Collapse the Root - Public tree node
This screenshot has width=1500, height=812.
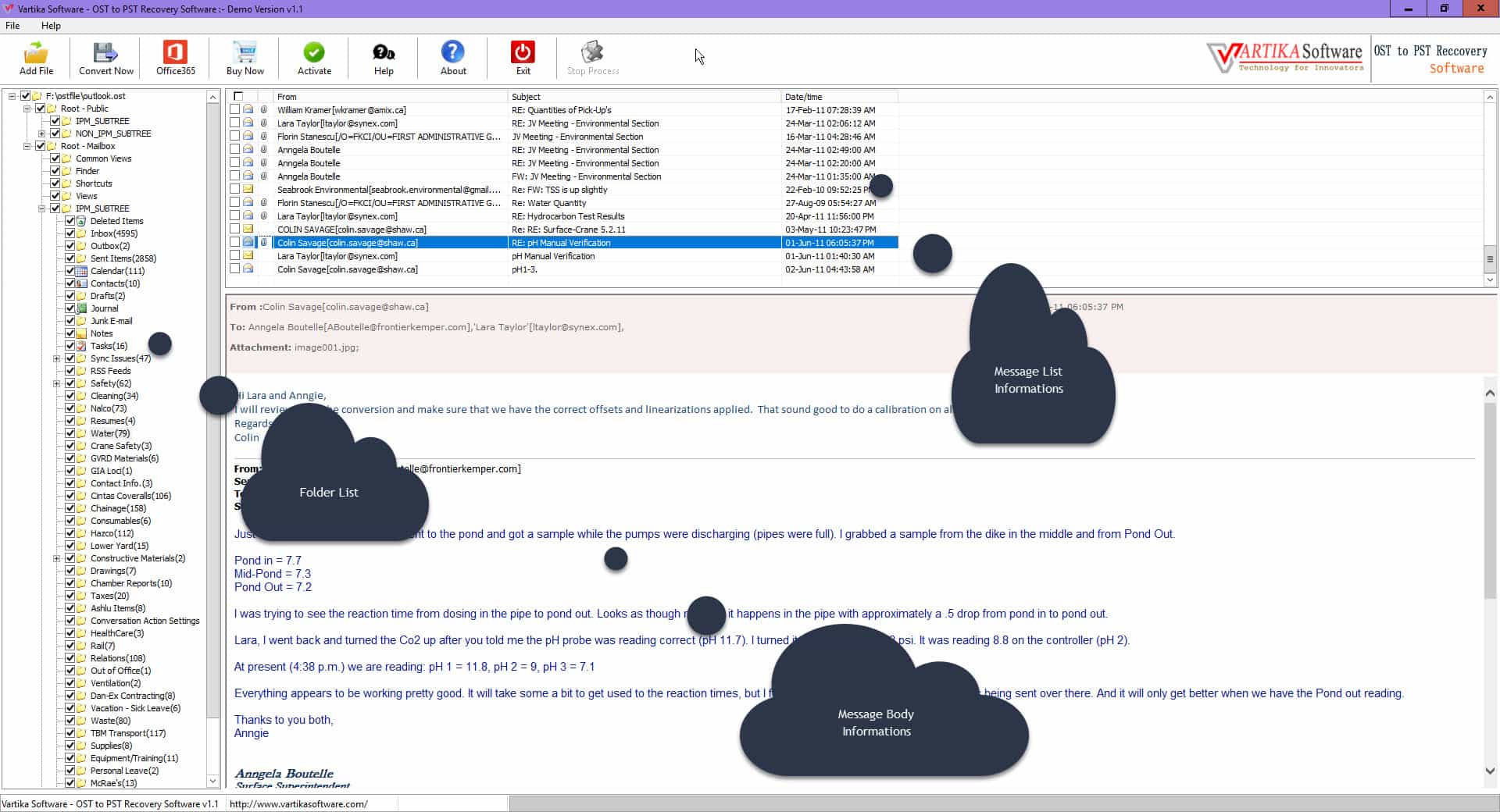click(27, 109)
